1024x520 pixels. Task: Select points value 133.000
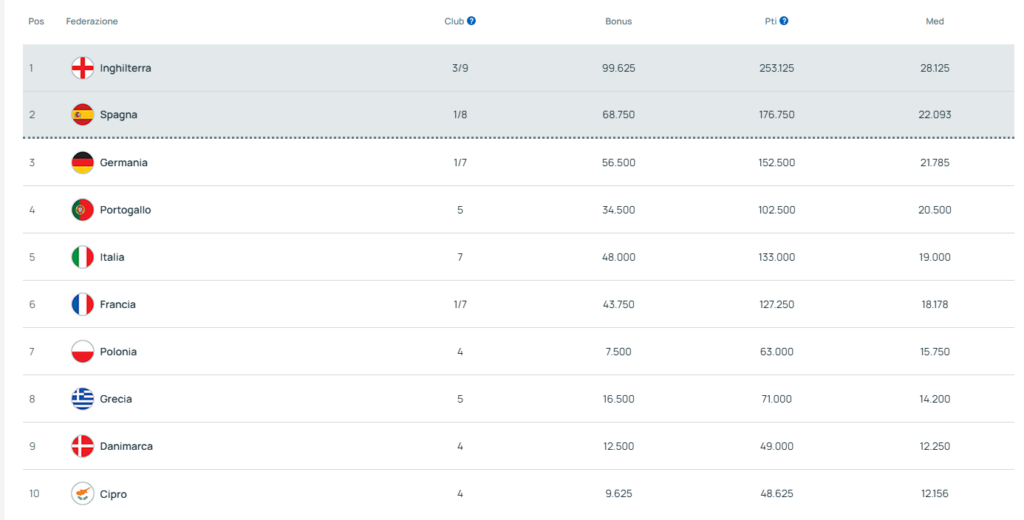click(776, 257)
